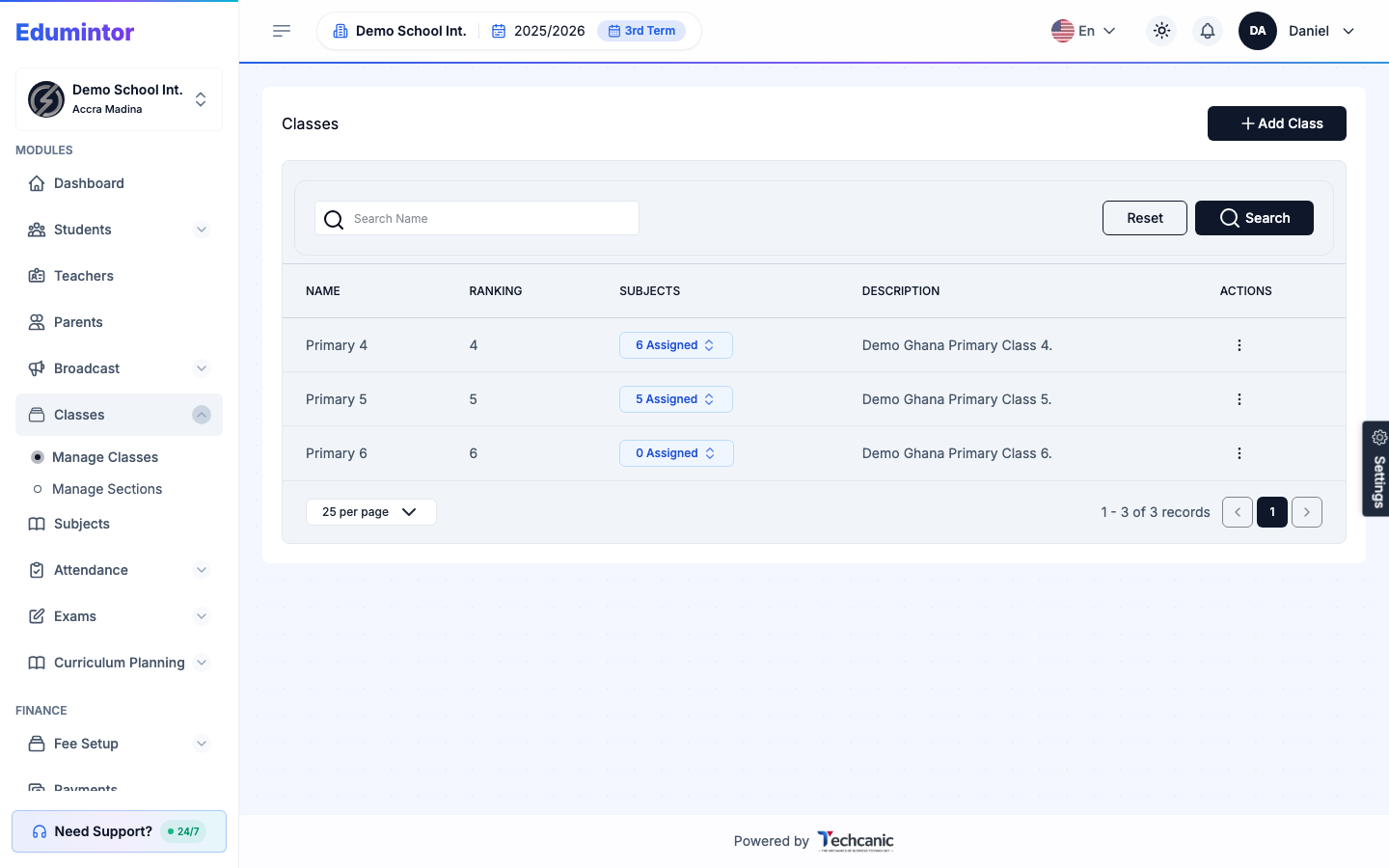Go to previous page arrow
1389x868 pixels.
click(1238, 512)
